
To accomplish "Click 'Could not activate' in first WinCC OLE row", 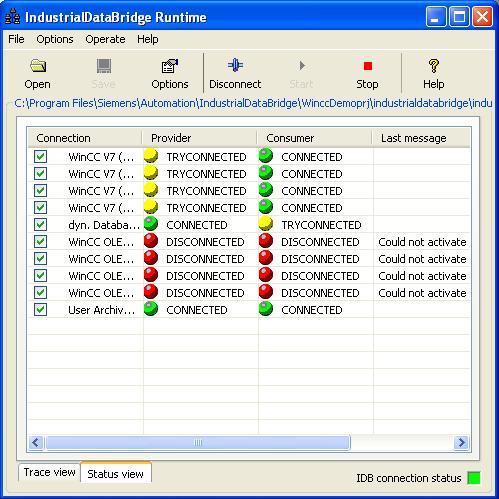I will pos(422,242).
